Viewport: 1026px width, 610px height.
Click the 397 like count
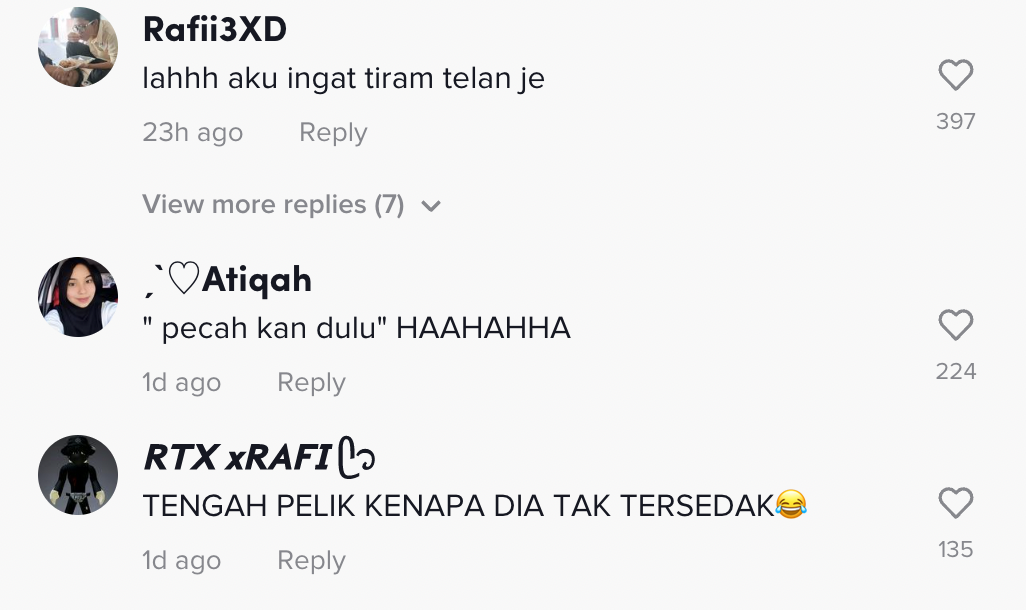955,121
